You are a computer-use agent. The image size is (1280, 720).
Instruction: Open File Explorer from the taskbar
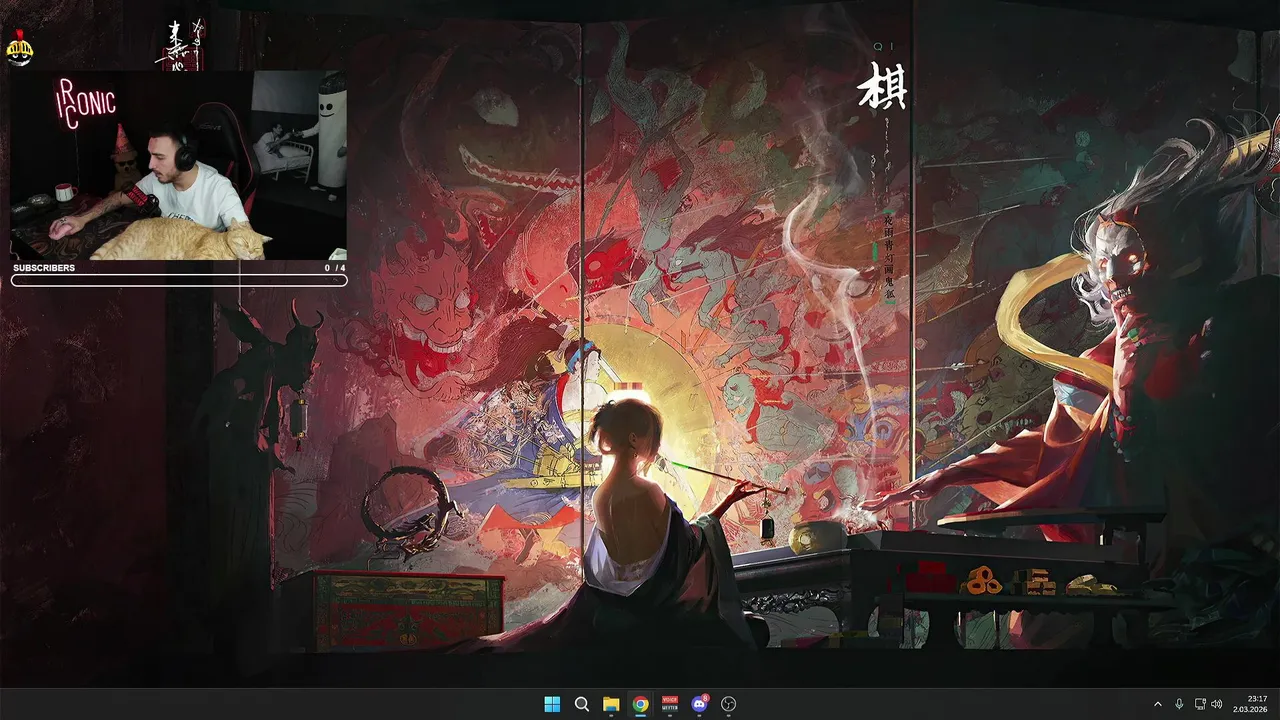pos(611,704)
